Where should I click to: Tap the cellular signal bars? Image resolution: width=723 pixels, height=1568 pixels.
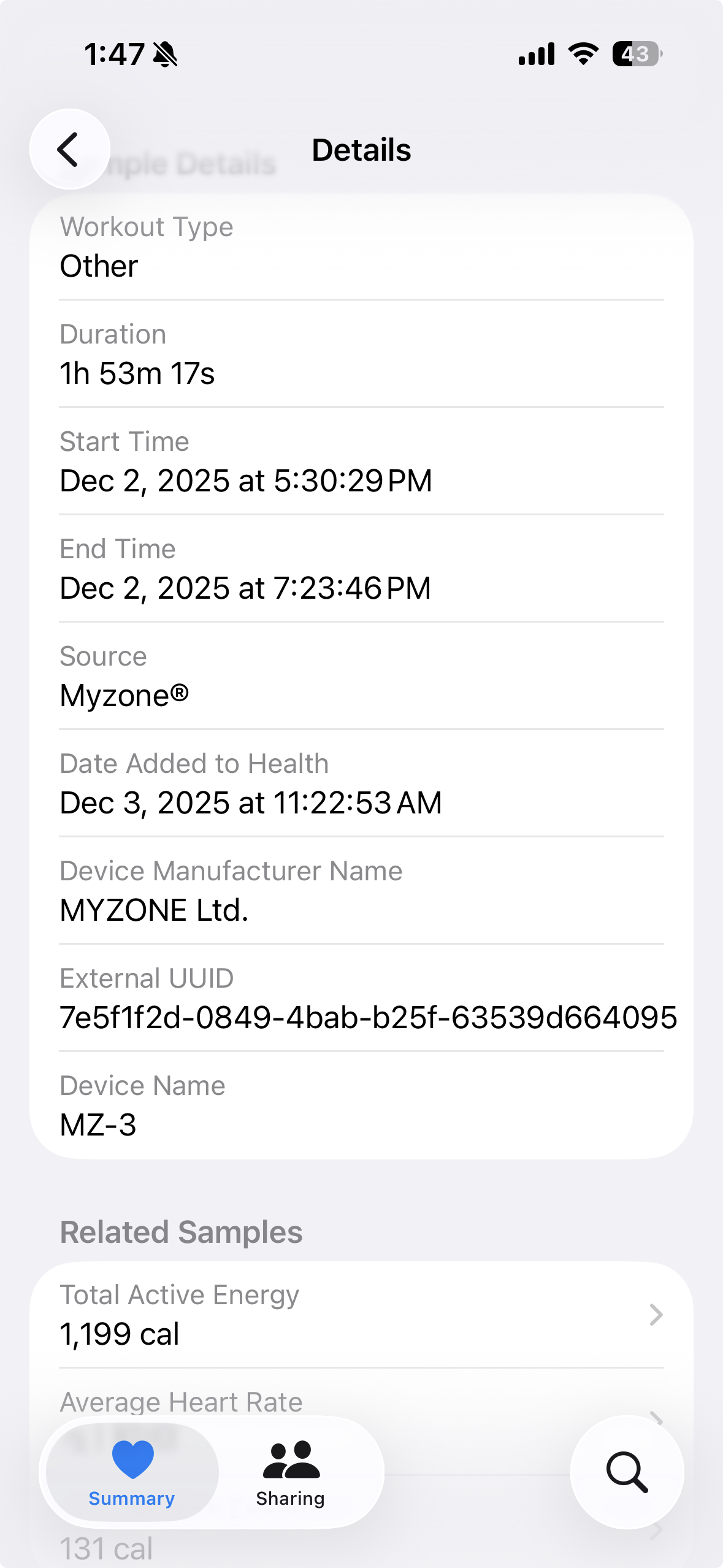537,54
